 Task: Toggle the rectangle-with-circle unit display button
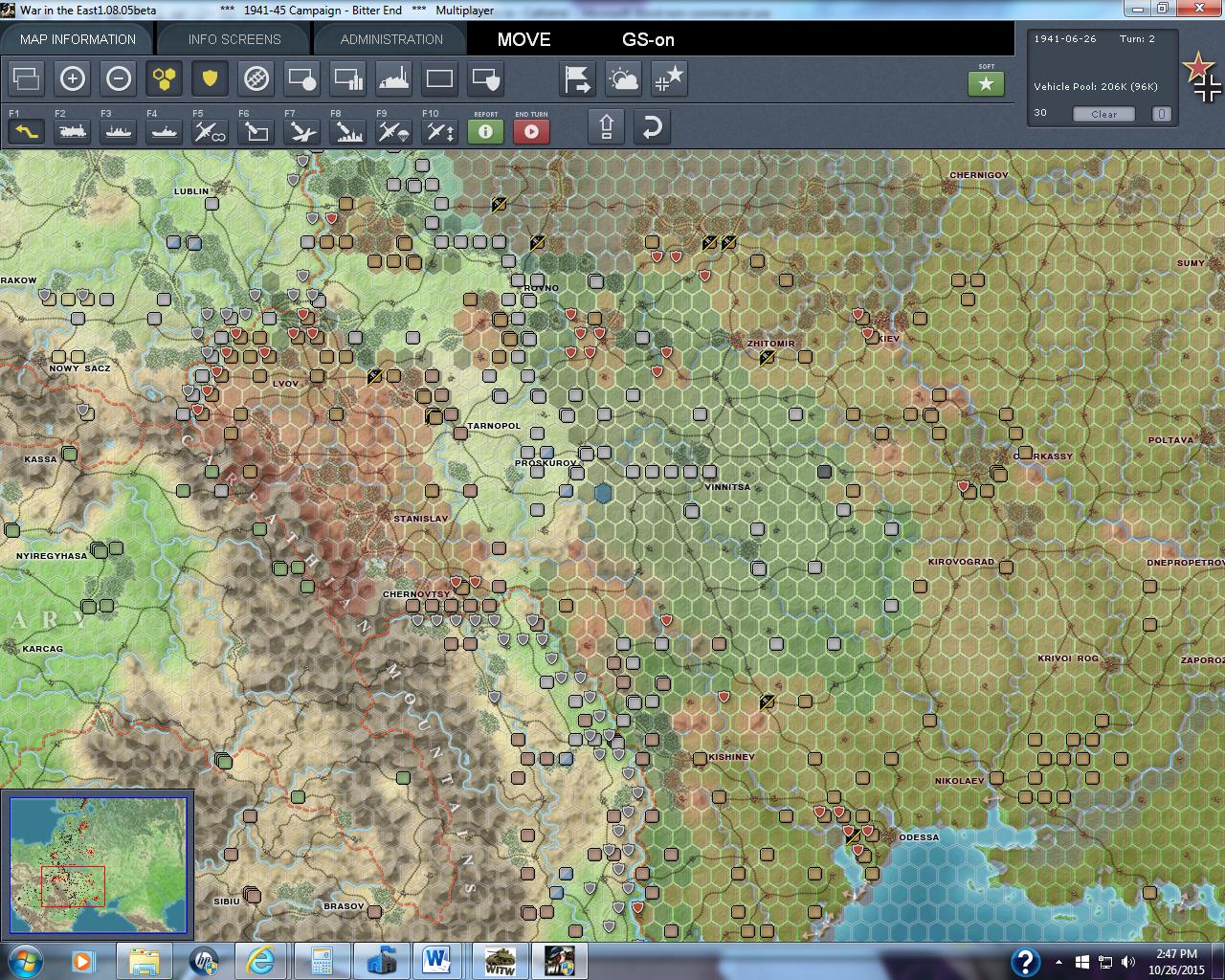pyautogui.click(x=301, y=78)
